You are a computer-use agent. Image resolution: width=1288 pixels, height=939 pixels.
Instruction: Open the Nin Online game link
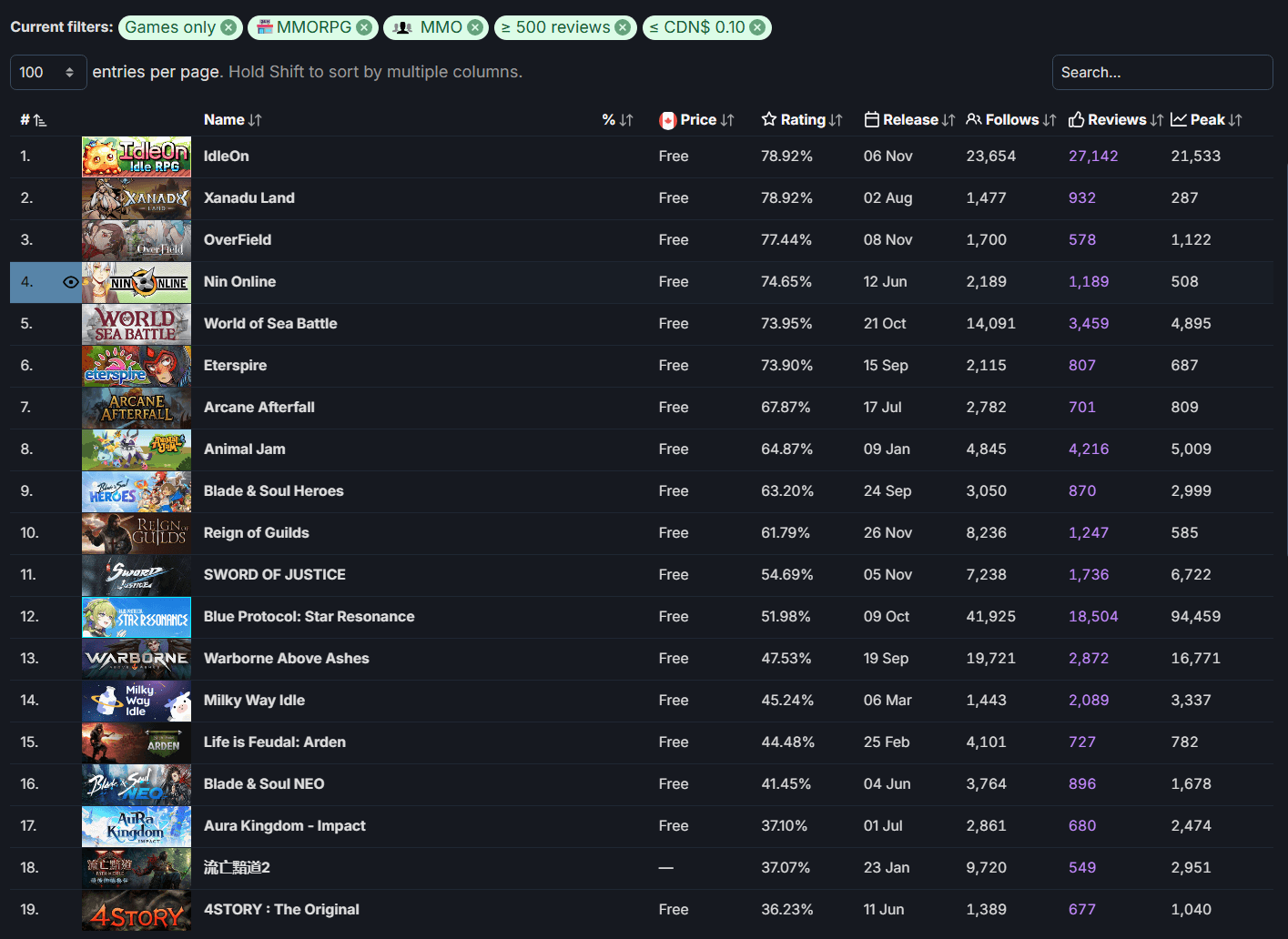pyautogui.click(x=239, y=282)
